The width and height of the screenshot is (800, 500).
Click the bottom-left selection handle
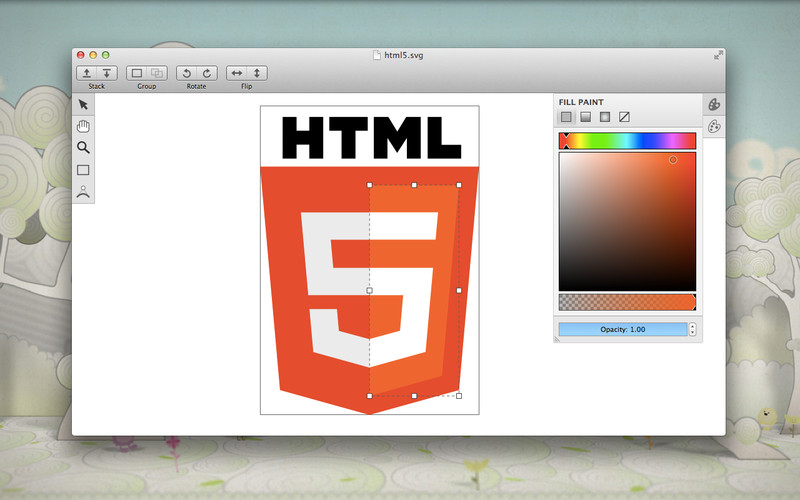point(369,396)
